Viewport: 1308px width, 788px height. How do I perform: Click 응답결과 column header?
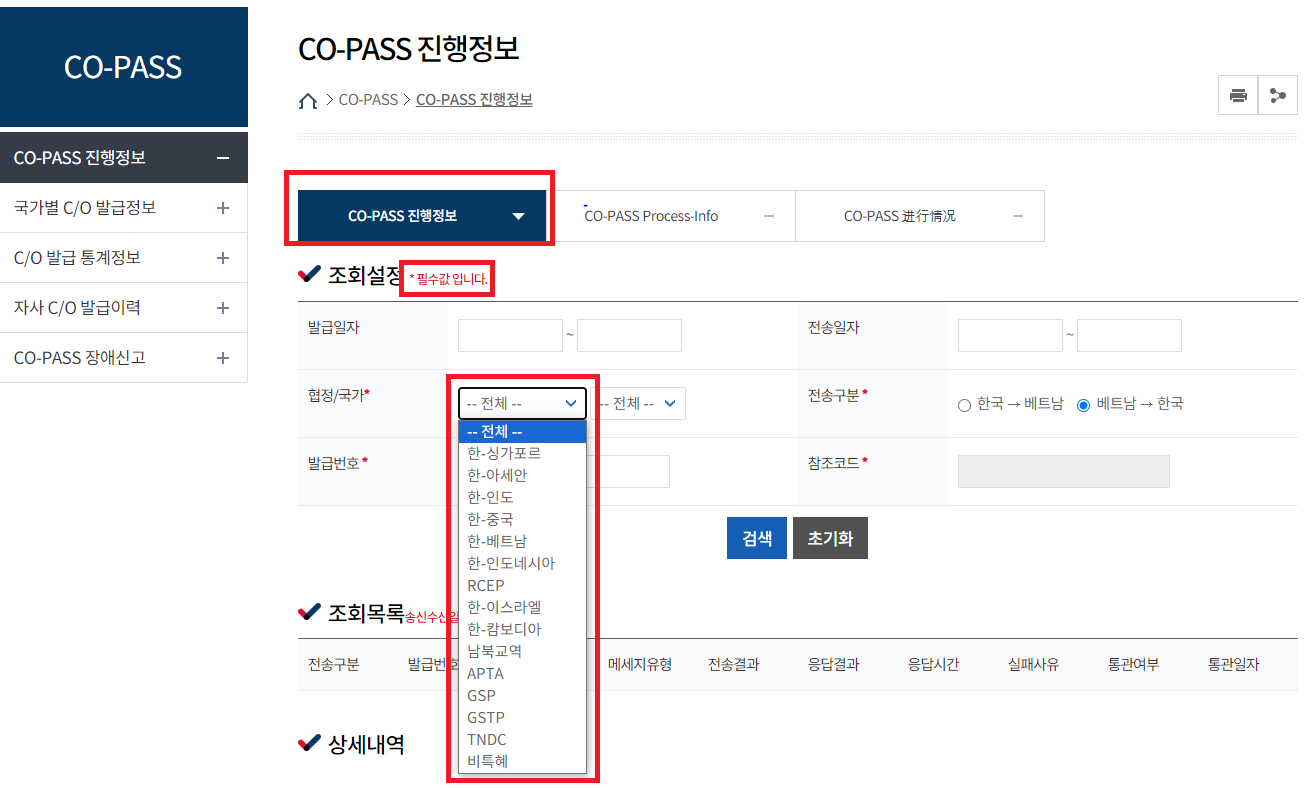pos(834,664)
